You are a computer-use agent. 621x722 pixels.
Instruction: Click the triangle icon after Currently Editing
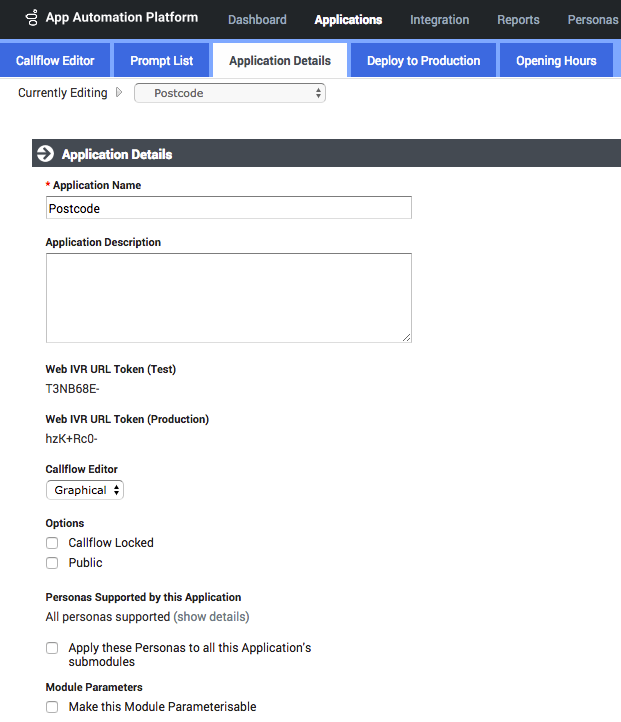[x=119, y=93]
